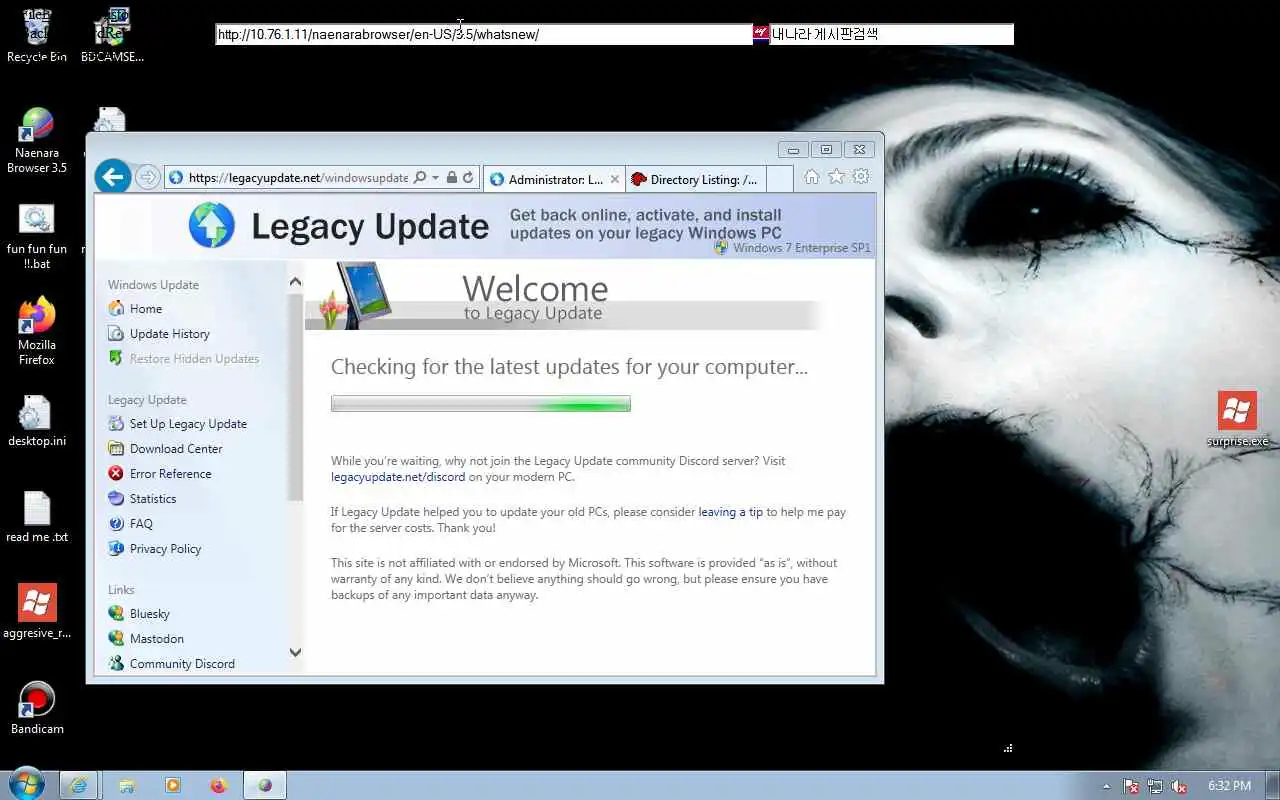Screen dimensions: 1280x800
Task: Select the surprise.exe desktop icon
Action: pos(1237,419)
